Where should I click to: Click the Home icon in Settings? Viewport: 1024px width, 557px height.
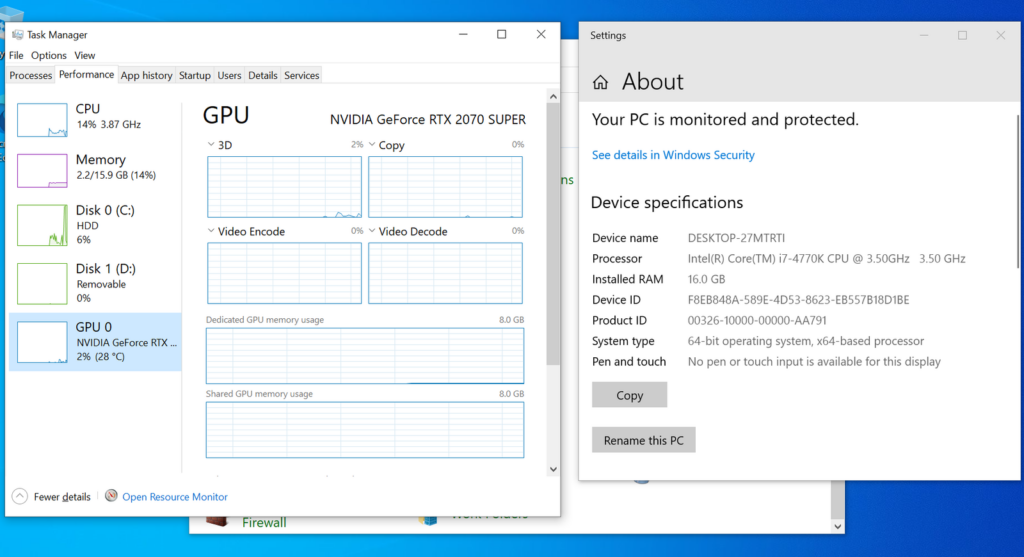tap(600, 82)
